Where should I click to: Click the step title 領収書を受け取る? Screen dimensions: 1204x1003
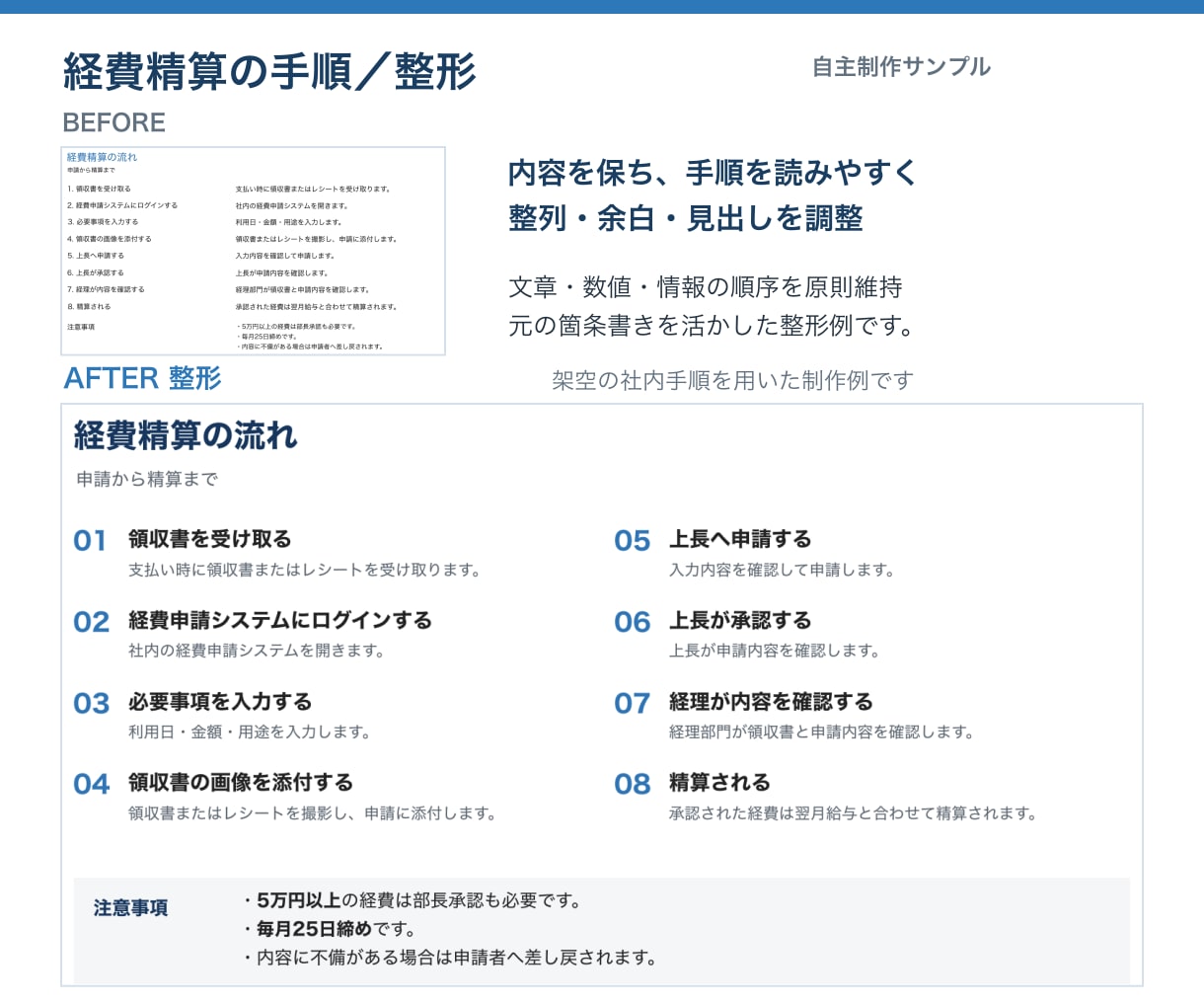click(210, 539)
